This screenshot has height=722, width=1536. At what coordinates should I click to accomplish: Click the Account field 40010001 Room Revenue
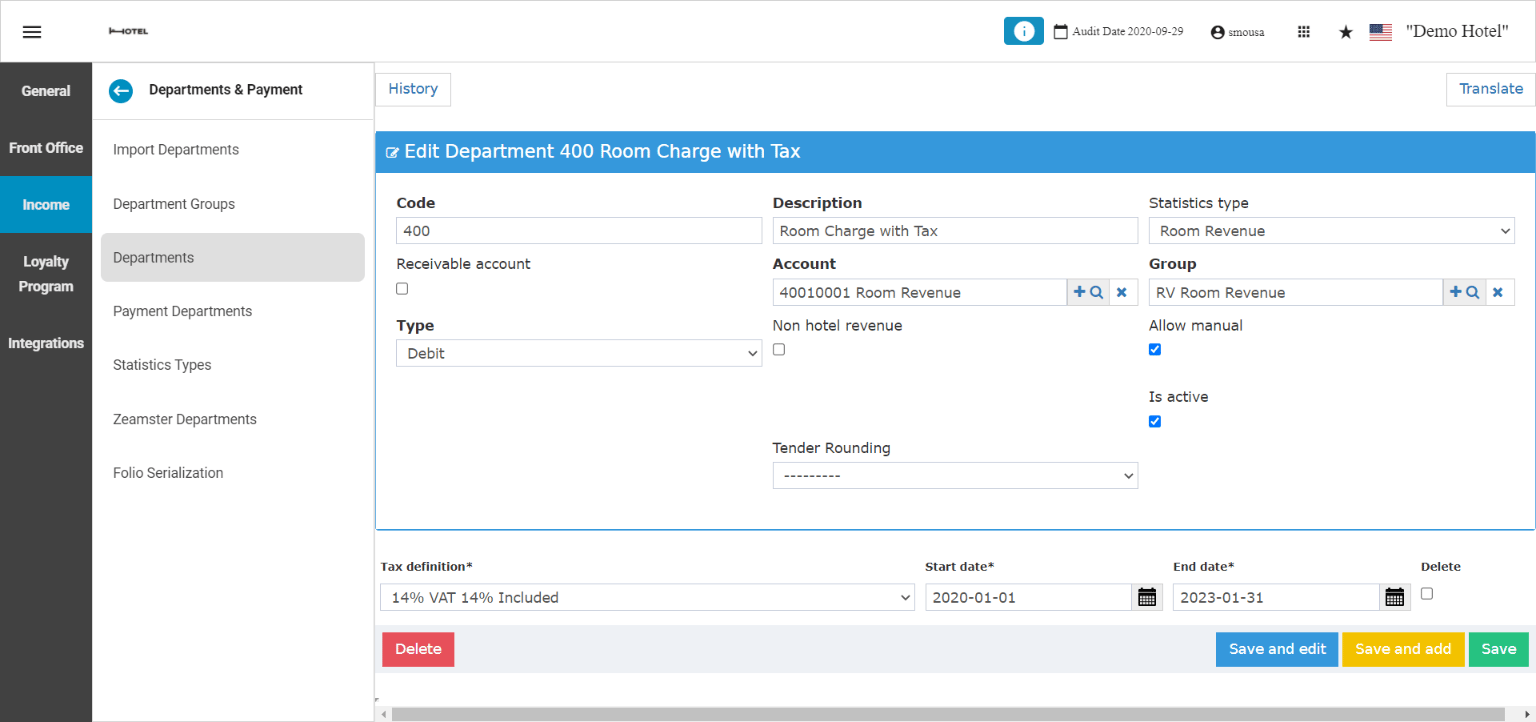[920, 292]
